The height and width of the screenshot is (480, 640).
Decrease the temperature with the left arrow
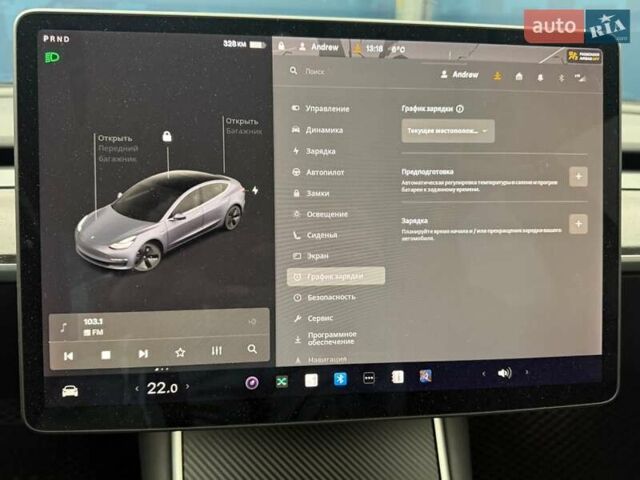137,389
